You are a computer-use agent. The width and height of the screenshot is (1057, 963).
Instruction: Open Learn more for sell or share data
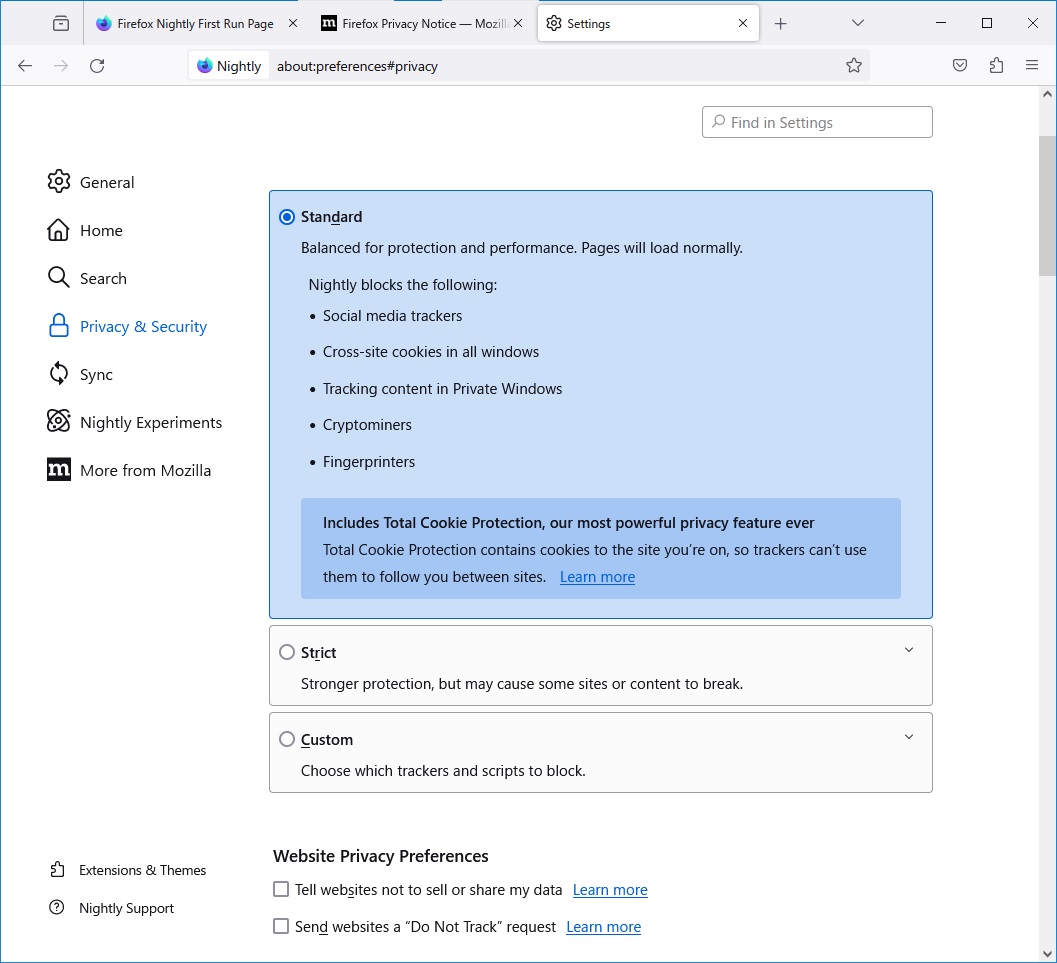click(610, 890)
